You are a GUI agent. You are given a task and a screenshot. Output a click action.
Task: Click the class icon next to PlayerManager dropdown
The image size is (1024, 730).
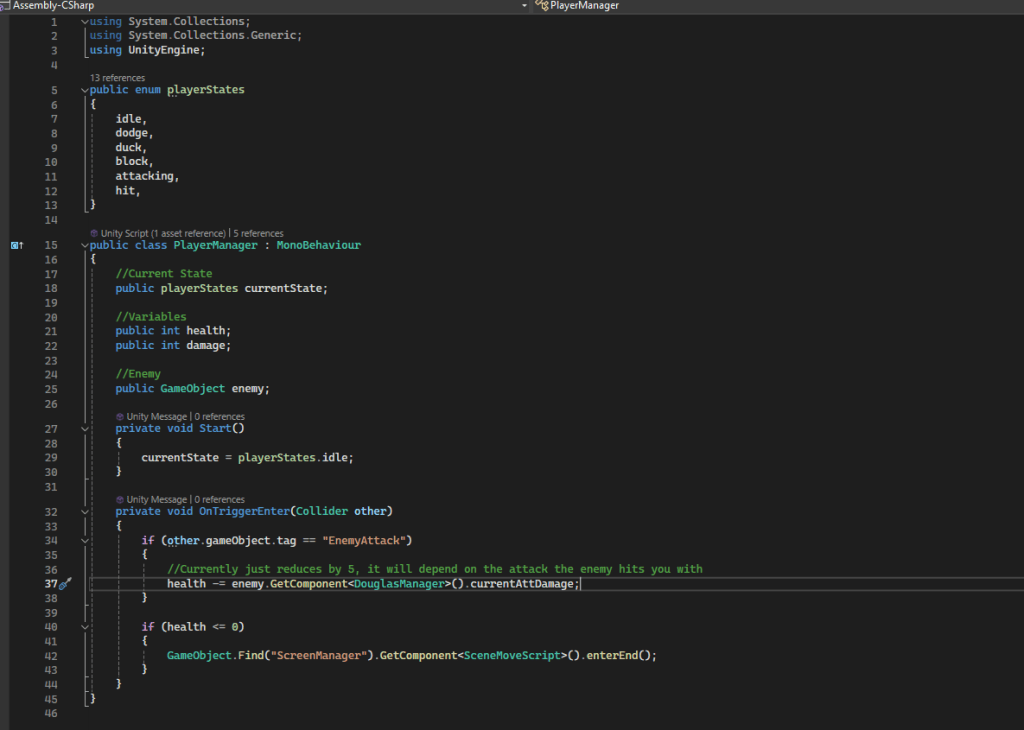pos(543,6)
